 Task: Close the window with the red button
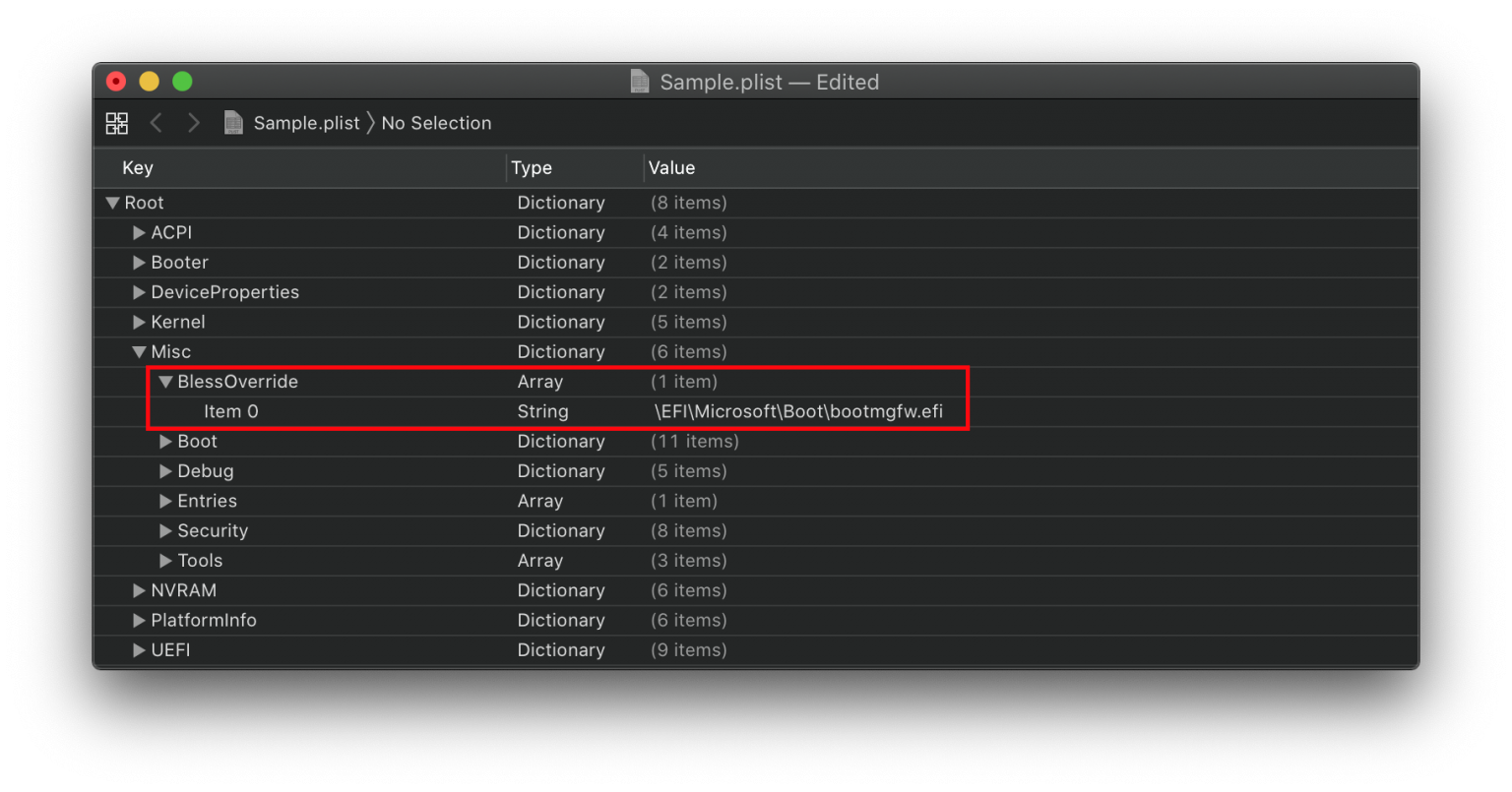point(116,82)
